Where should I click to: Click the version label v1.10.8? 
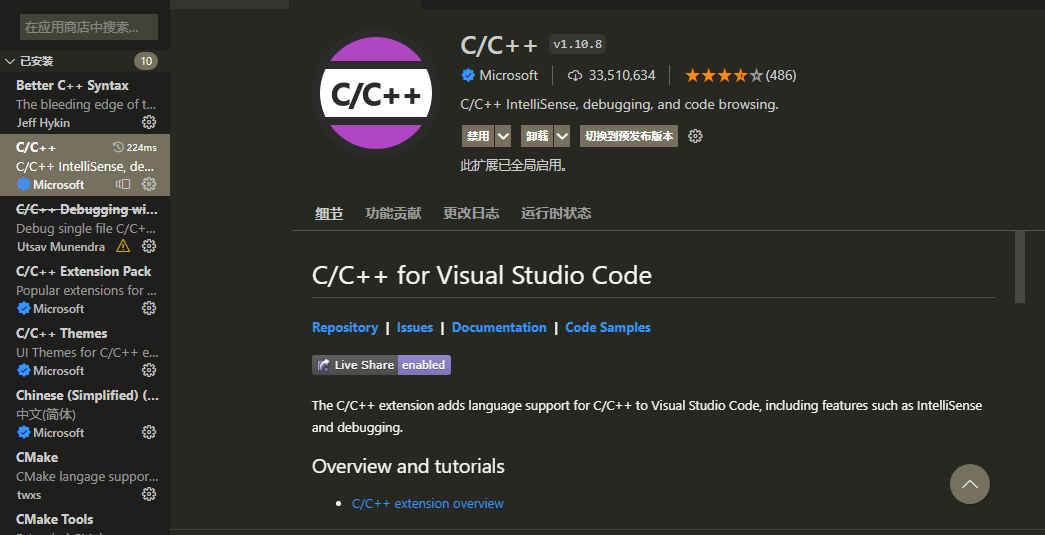577,45
